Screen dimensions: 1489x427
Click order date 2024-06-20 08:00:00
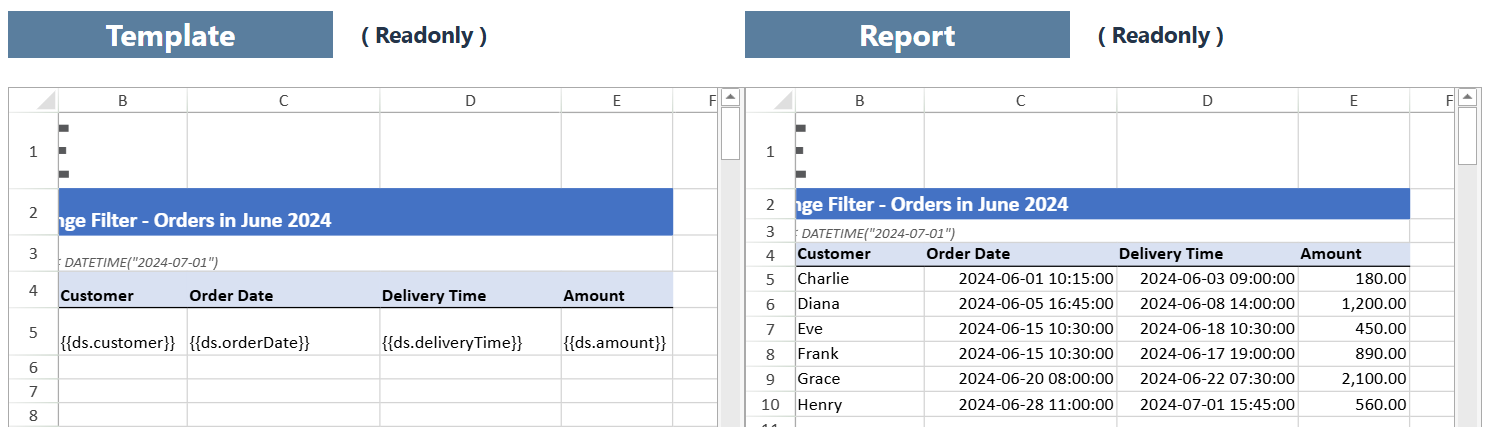point(1020,379)
